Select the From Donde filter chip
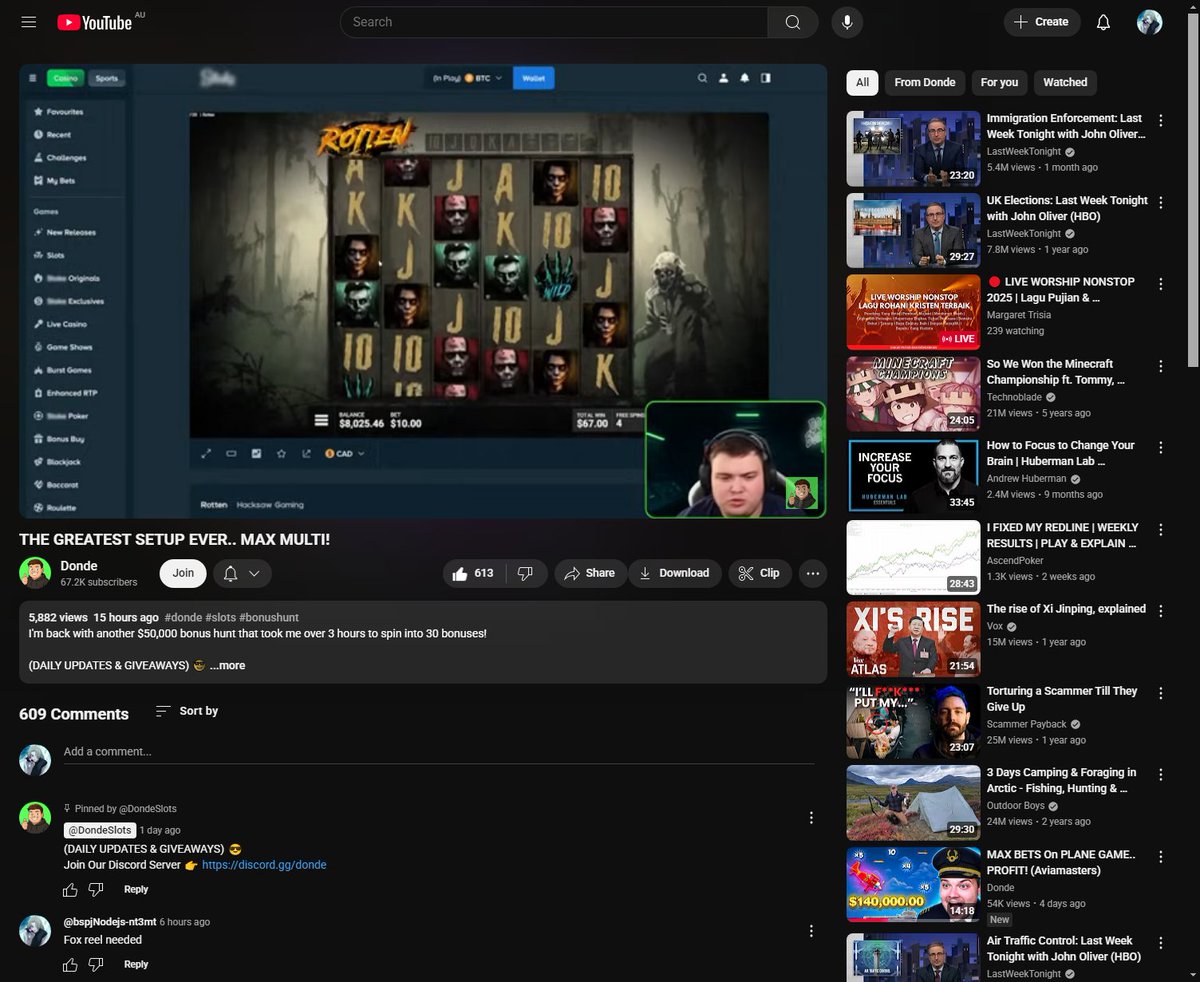1200x982 pixels. click(925, 82)
